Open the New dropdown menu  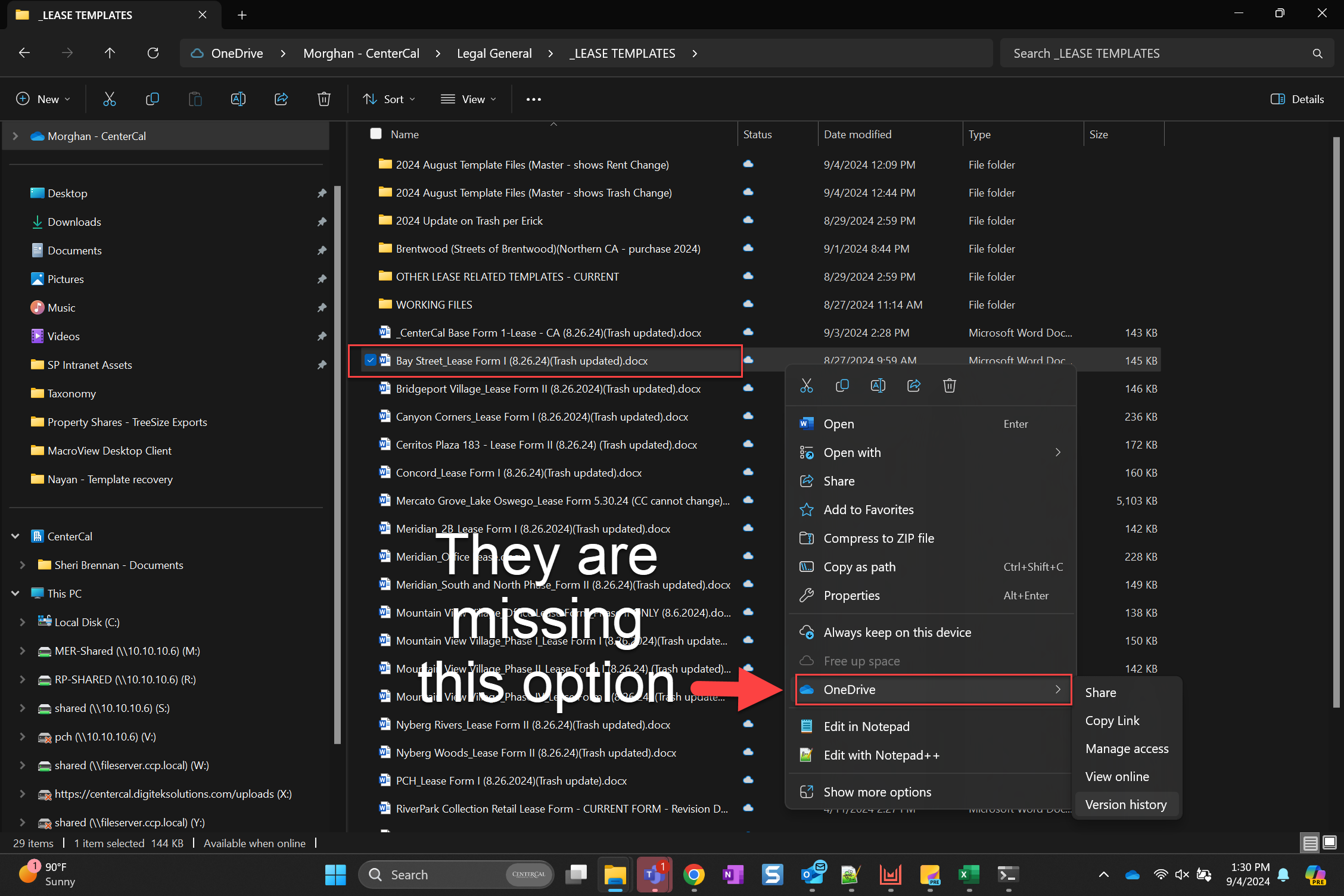(43, 99)
